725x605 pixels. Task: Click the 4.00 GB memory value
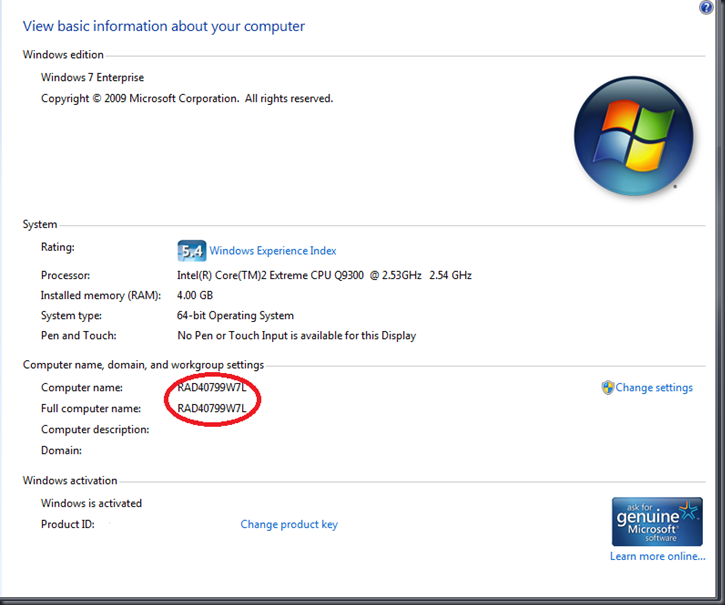point(195,295)
